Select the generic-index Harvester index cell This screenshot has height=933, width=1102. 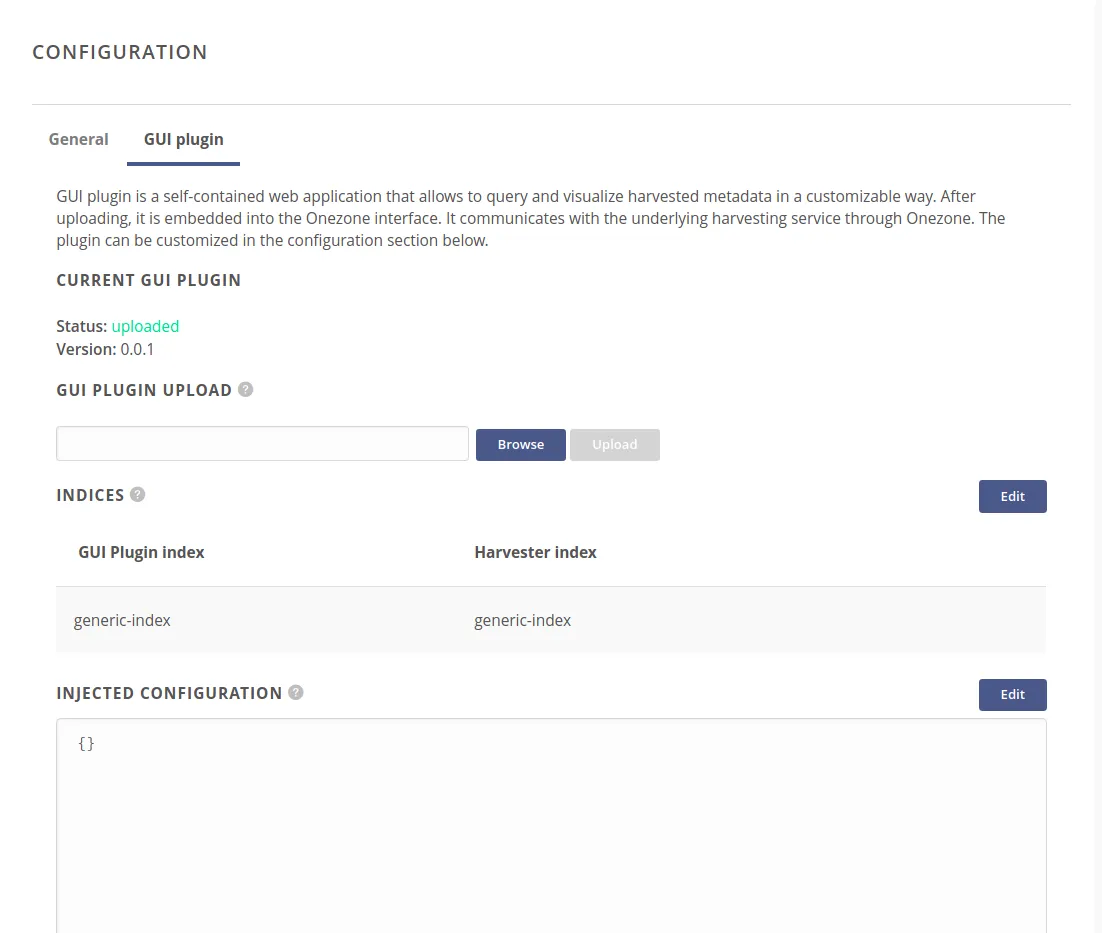[x=522, y=620]
